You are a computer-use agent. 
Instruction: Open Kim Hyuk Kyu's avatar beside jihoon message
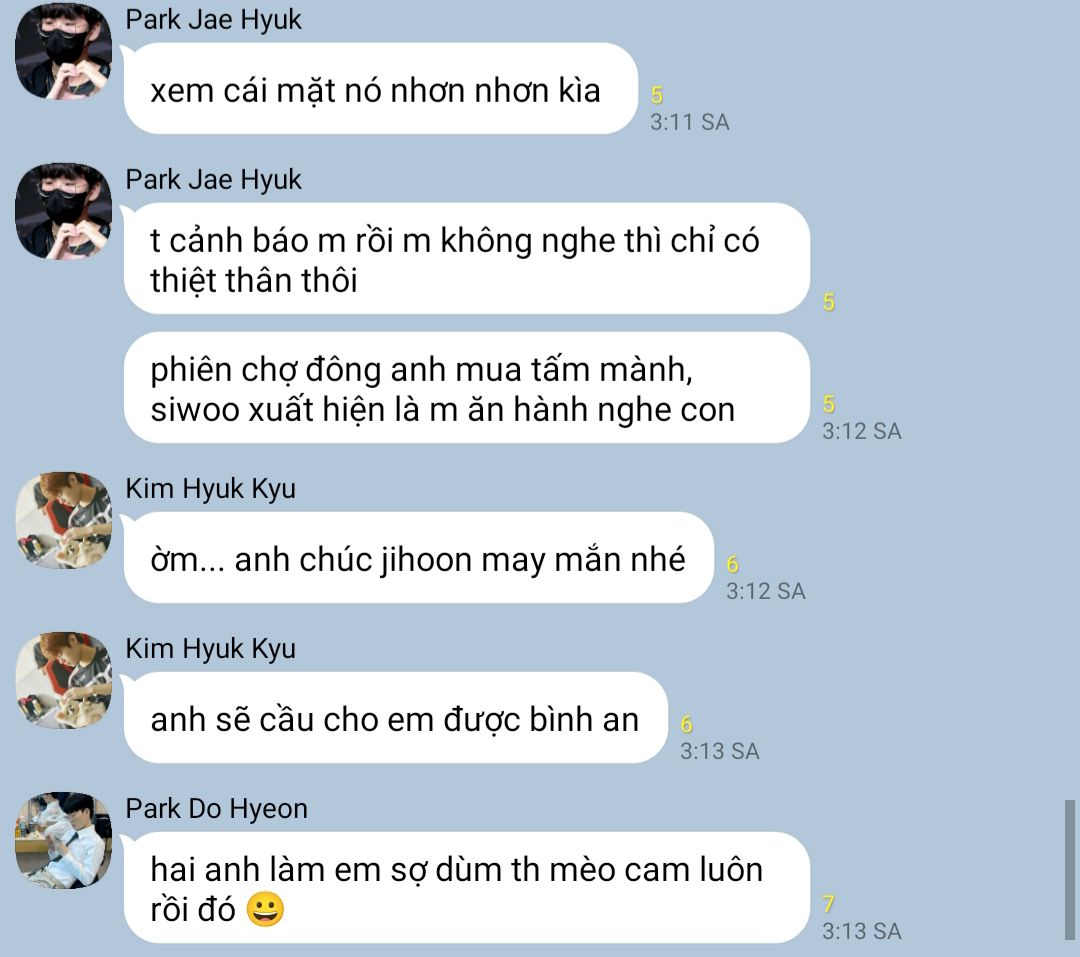click(x=63, y=520)
